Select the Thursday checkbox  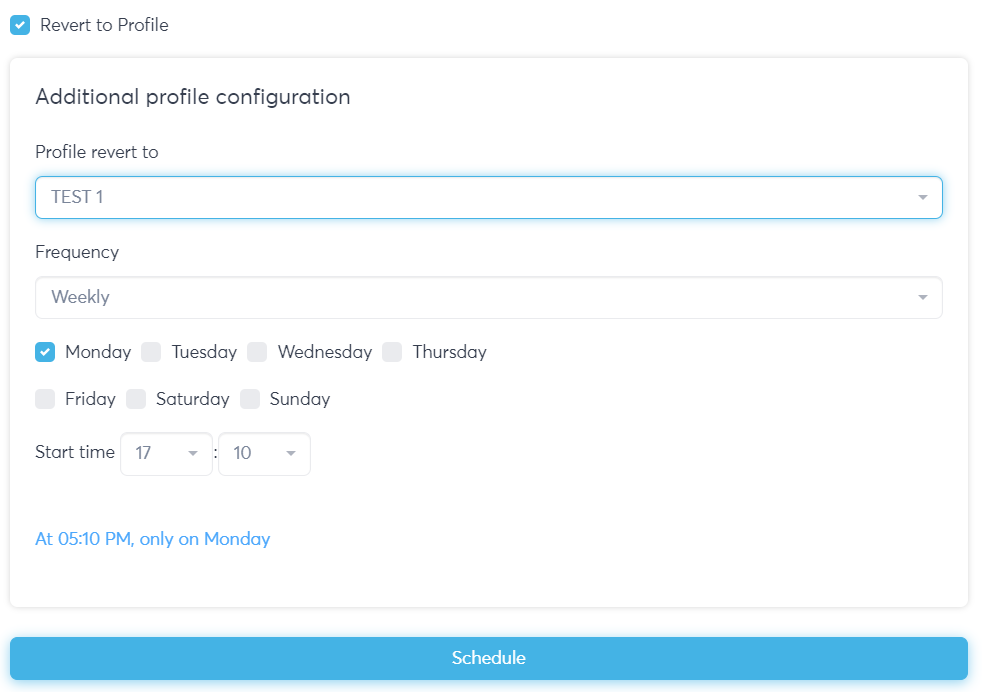tap(392, 352)
